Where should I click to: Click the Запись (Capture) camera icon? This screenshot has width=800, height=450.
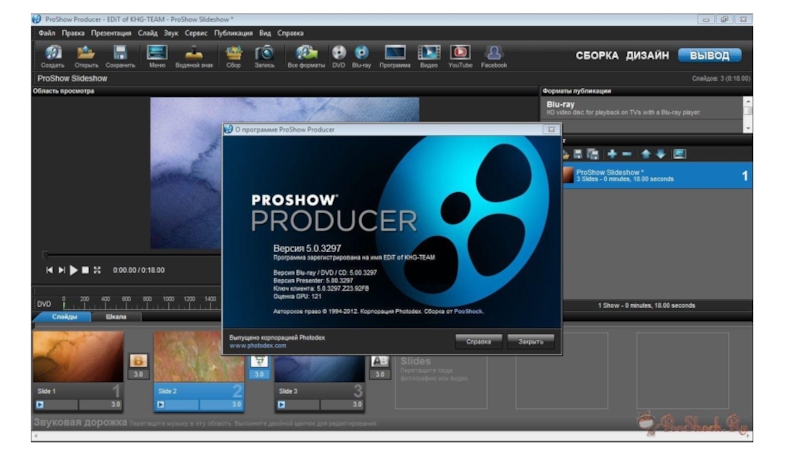pyautogui.click(x=265, y=54)
